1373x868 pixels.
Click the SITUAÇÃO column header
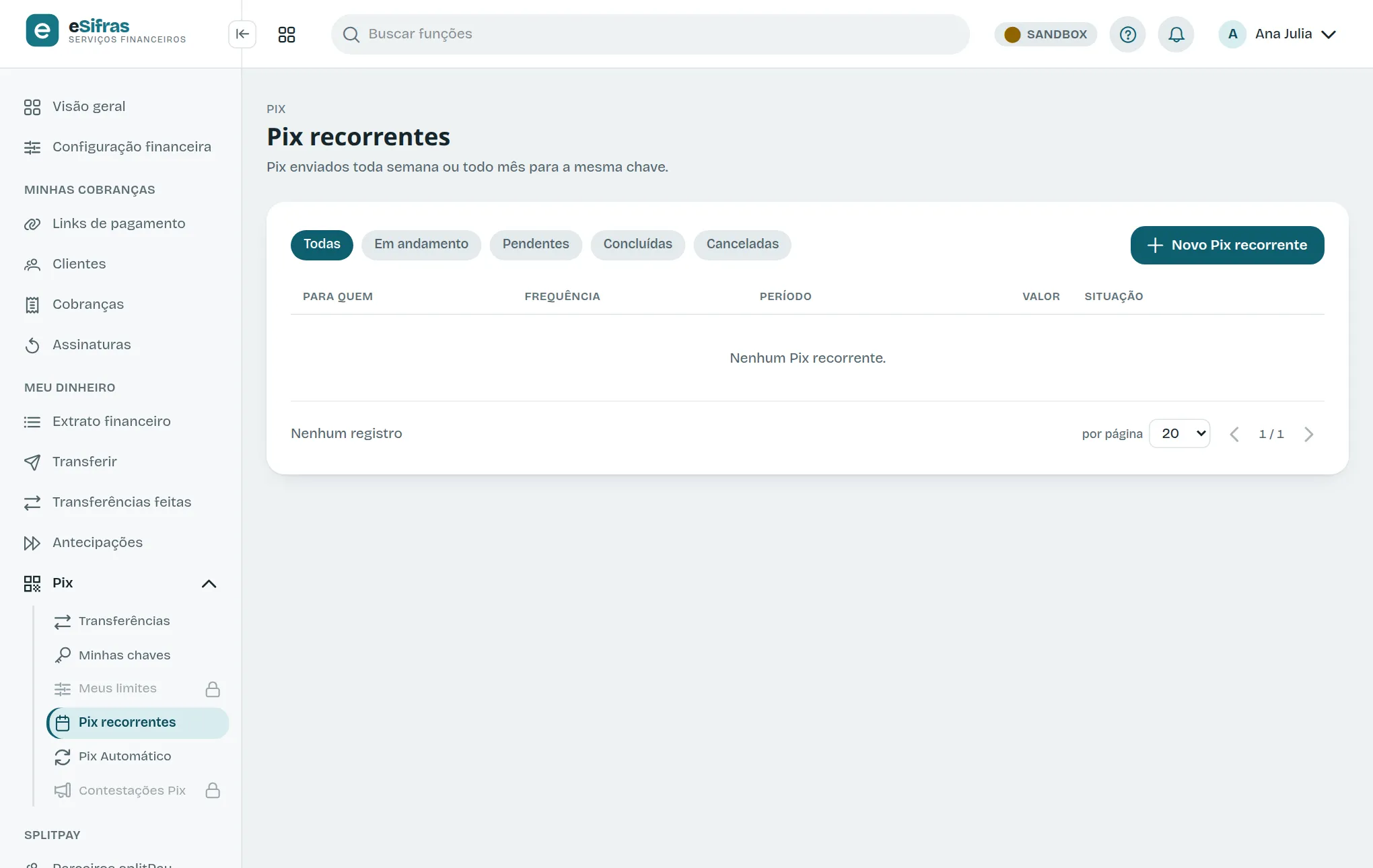[x=1114, y=297]
